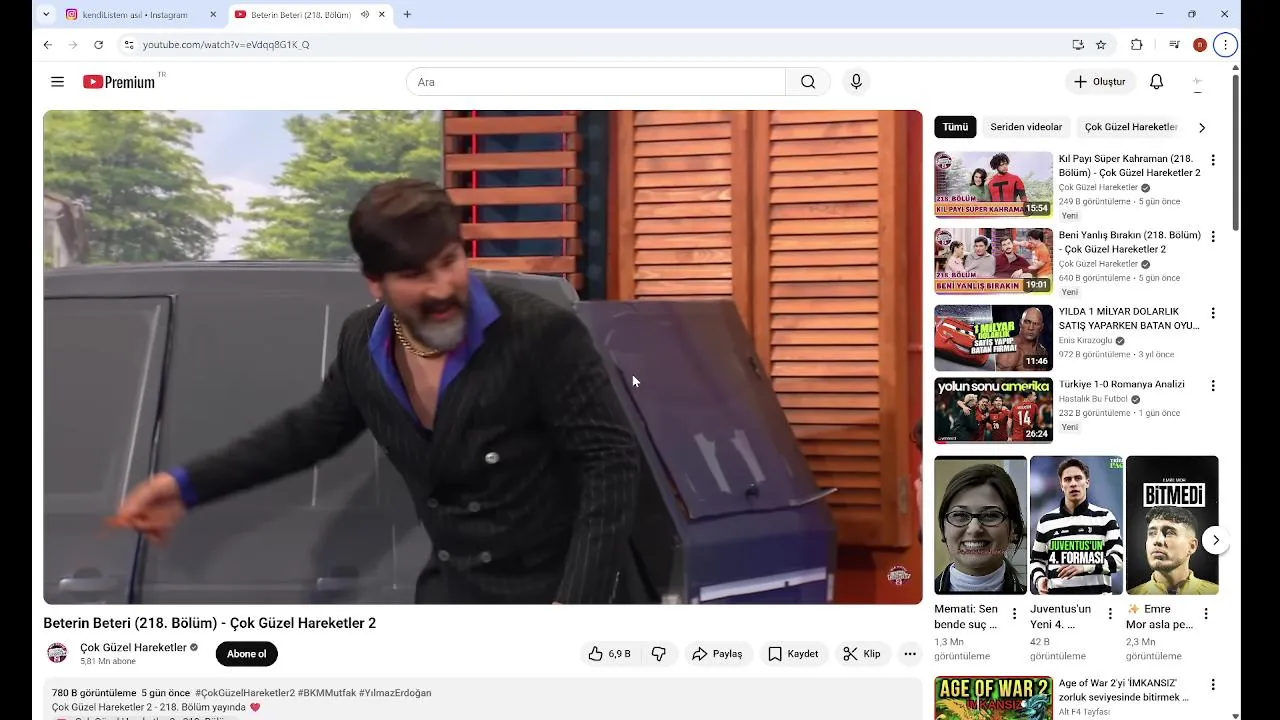Open options for Türkiye 1-0 Romanya Analizi
1280x720 pixels.
click(x=1213, y=386)
